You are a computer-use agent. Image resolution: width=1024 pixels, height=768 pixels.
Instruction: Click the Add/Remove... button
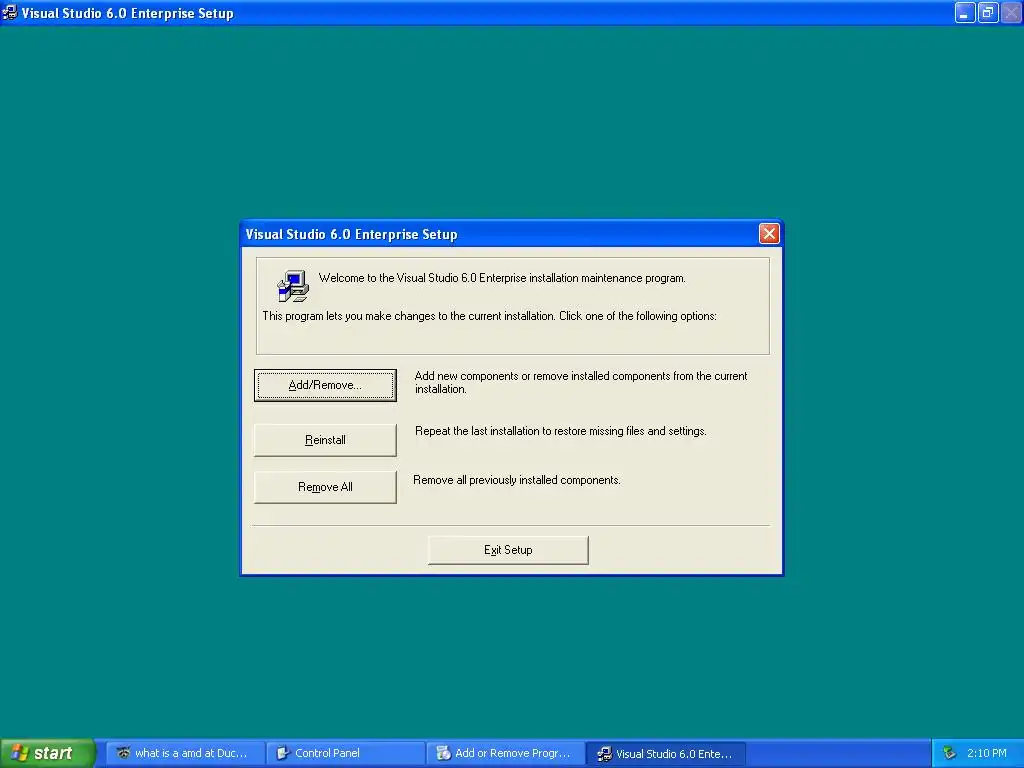(325, 385)
